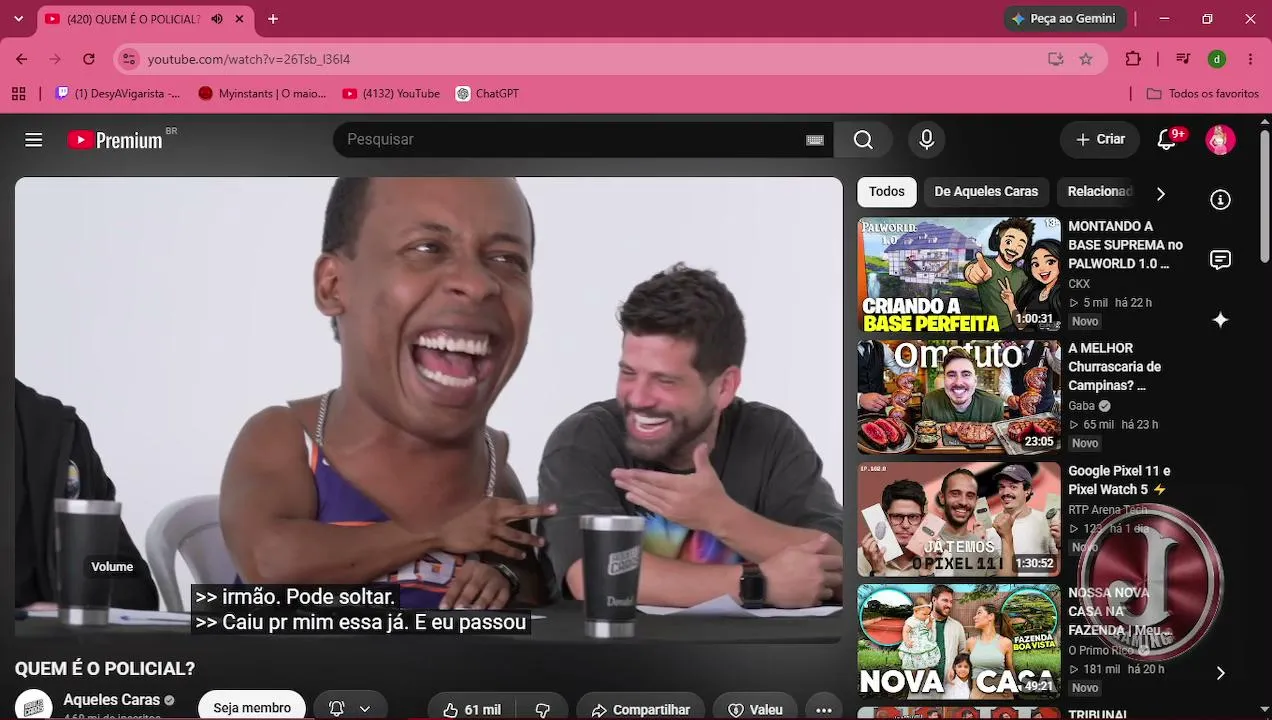Viewport: 1272px width, 720px height.
Task: Open the YouTube hamburger guide menu
Action: (x=34, y=140)
